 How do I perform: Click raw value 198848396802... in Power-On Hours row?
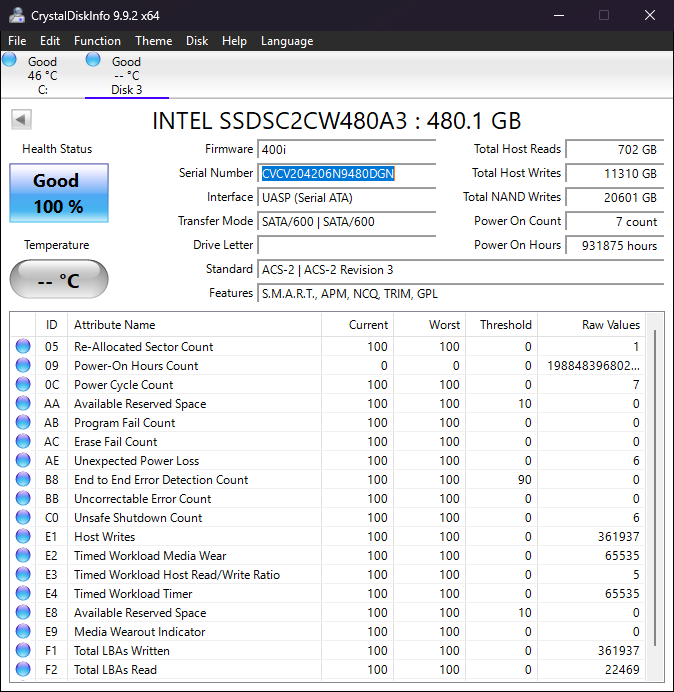point(593,365)
